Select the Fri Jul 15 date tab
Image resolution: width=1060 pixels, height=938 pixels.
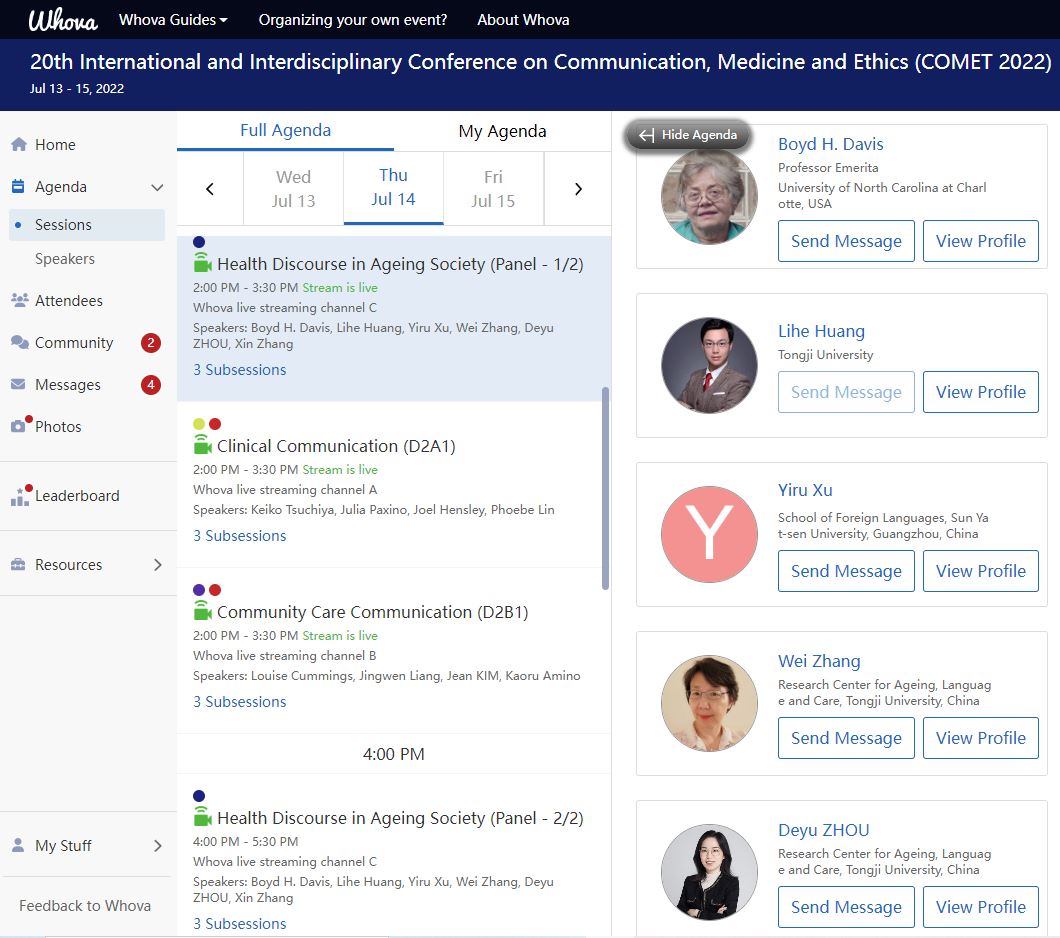click(x=493, y=188)
